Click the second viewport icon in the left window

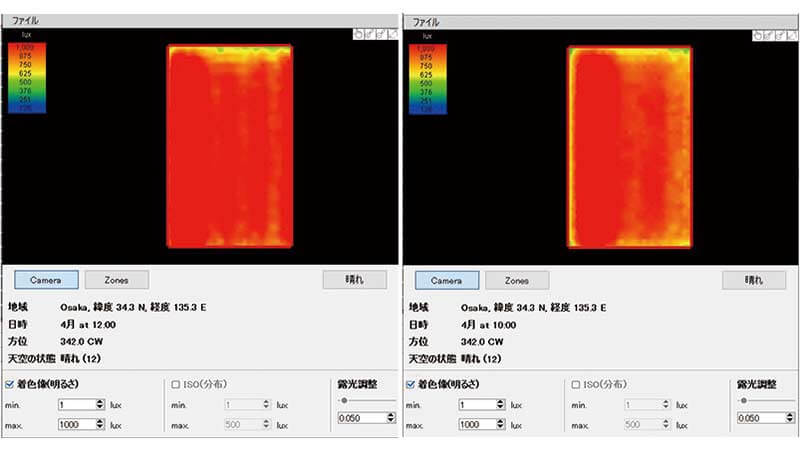[x=369, y=34]
